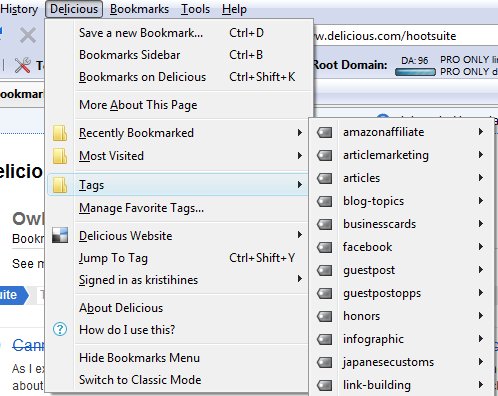Expand the Signed in as kristihines arrow
498x396 pixels.
(300, 279)
